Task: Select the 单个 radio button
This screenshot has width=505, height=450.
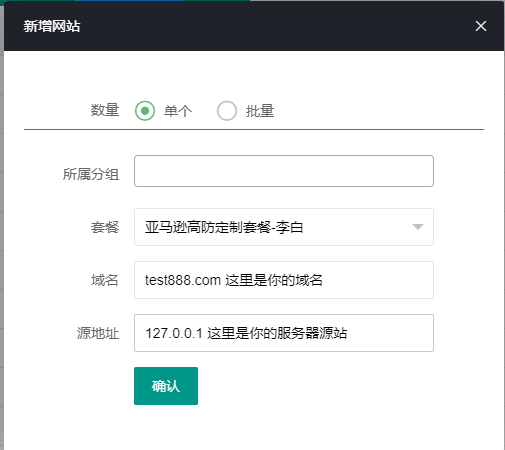Action: click(145, 111)
